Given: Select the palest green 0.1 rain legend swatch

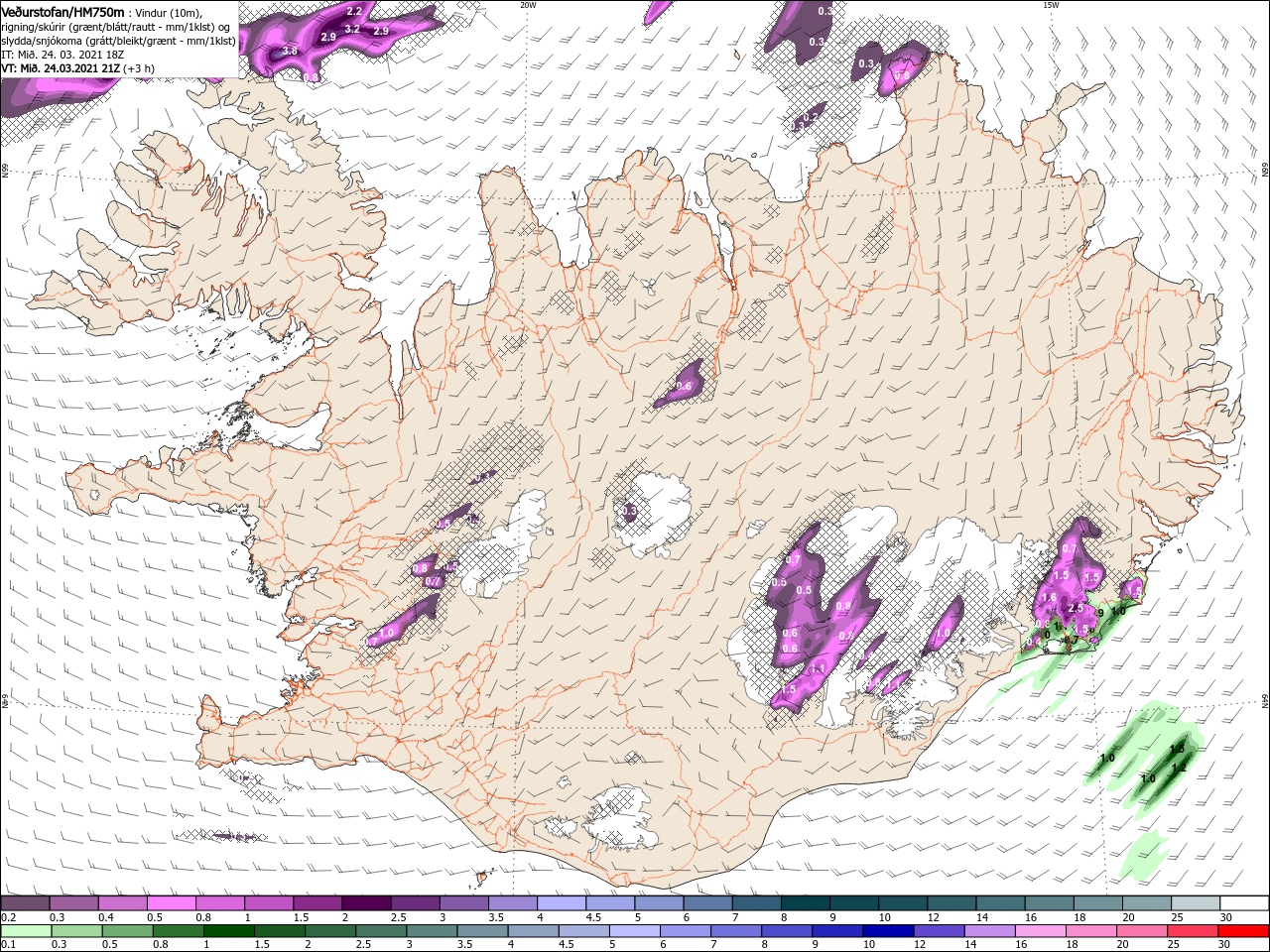Looking at the screenshot, I should pyautogui.click(x=25, y=931).
